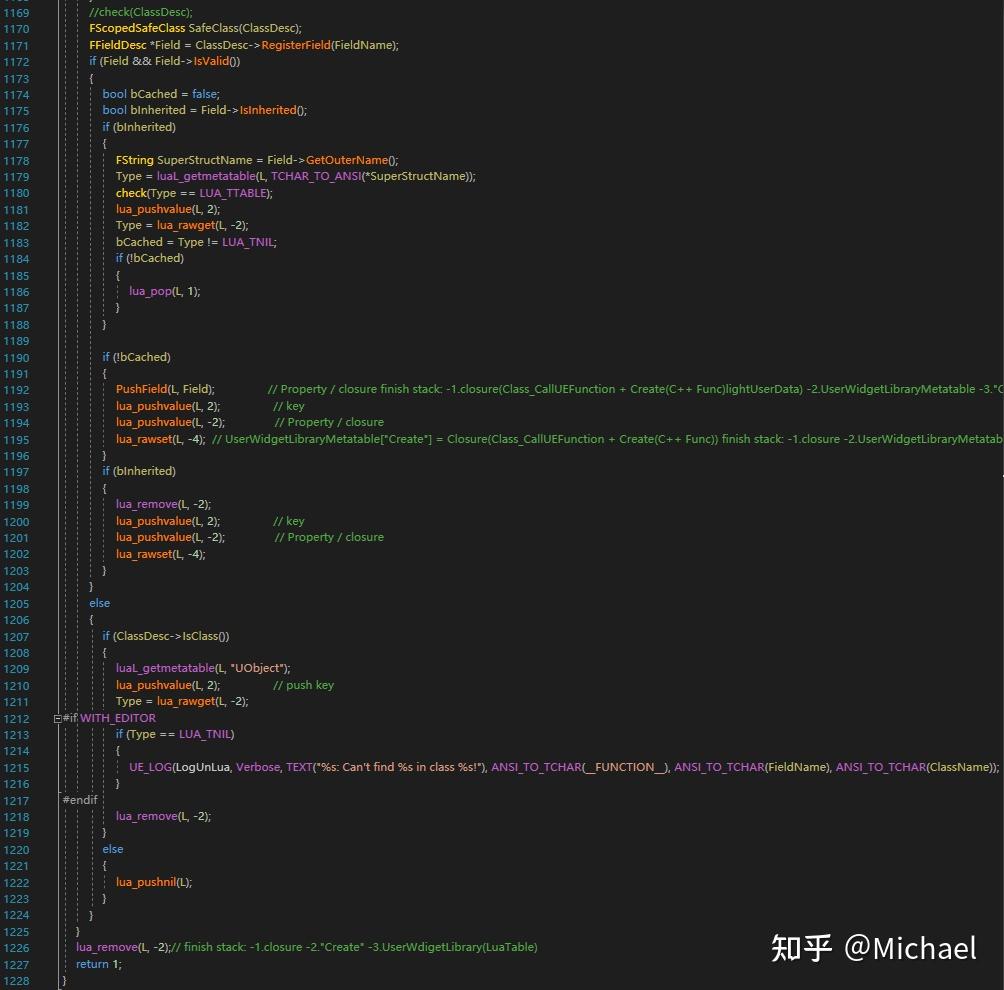The height and width of the screenshot is (990, 1004).
Task: Select line number 1228 in the gutter
Action: pyautogui.click(x=17, y=981)
